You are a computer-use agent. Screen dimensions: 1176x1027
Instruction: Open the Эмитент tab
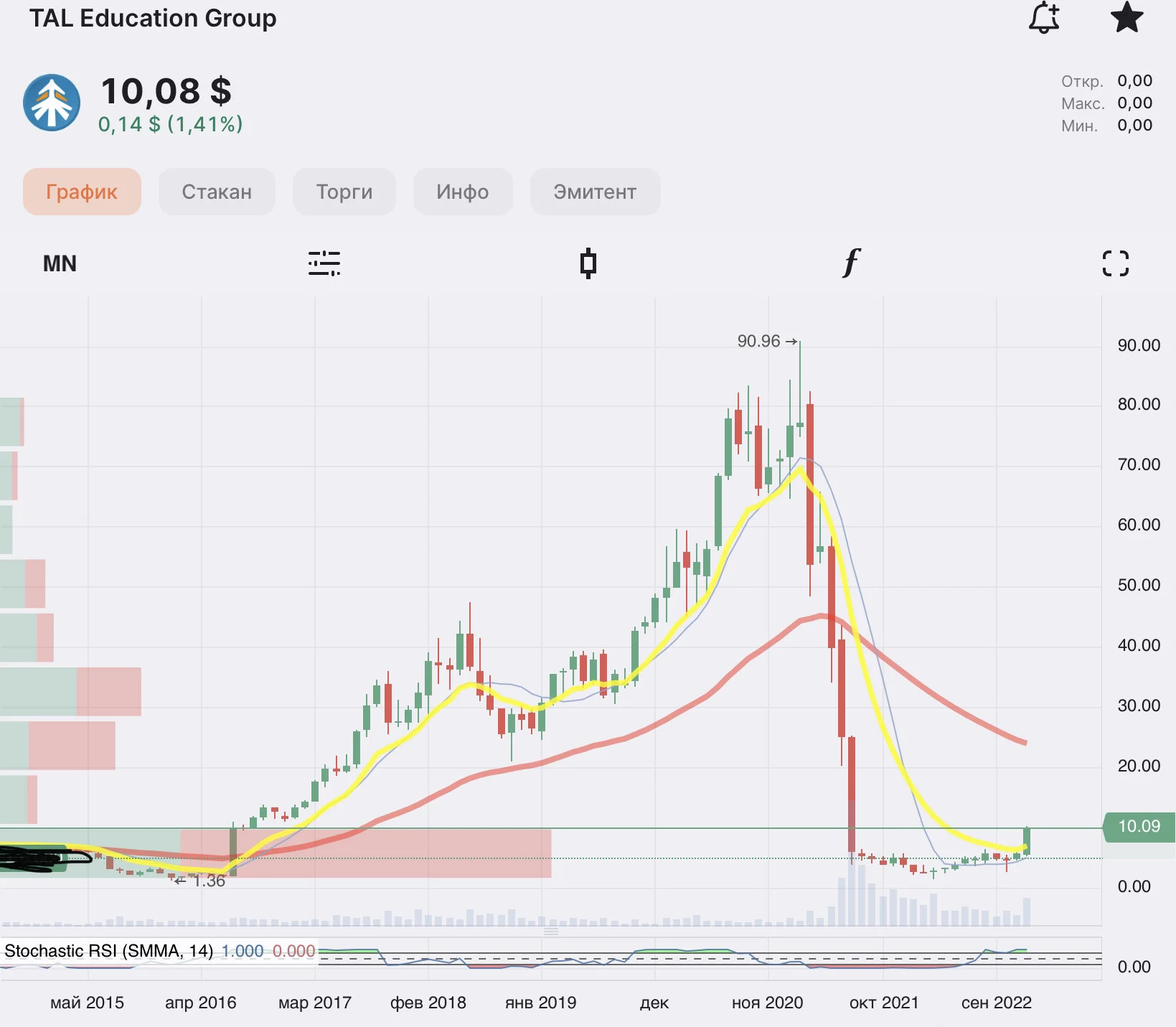tap(595, 192)
